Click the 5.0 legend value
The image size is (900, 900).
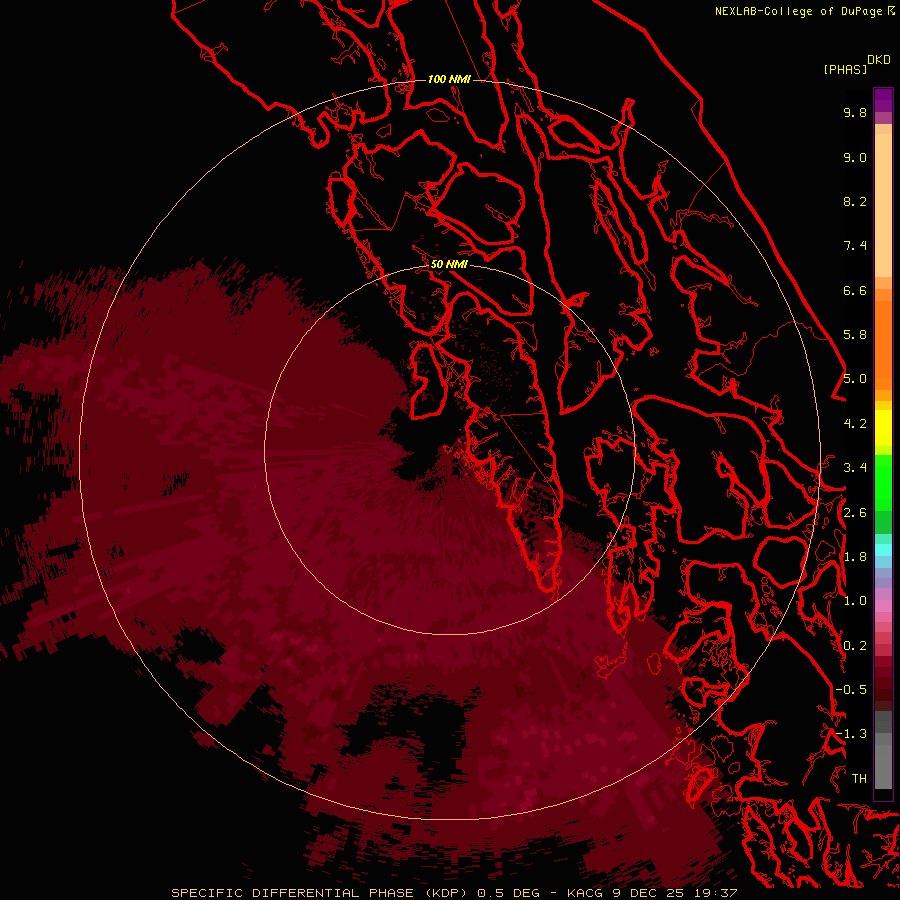[855, 379]
